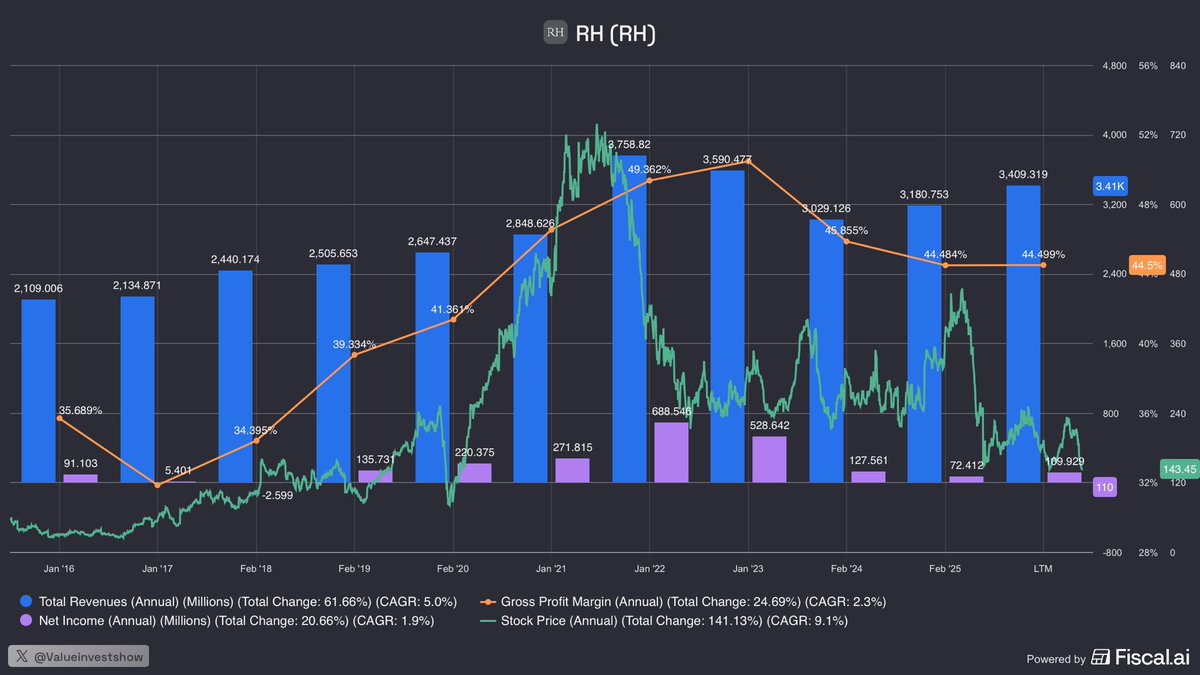Click the Jan '17 axis label
Screen dimensions: 1200x675
pos(157,568)
